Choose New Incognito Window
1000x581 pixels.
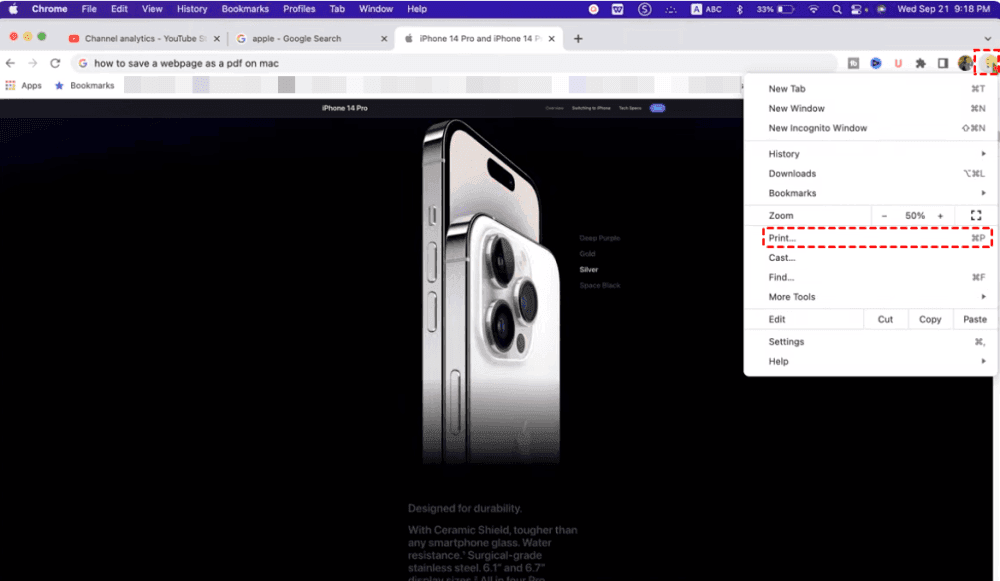point(871,128)
